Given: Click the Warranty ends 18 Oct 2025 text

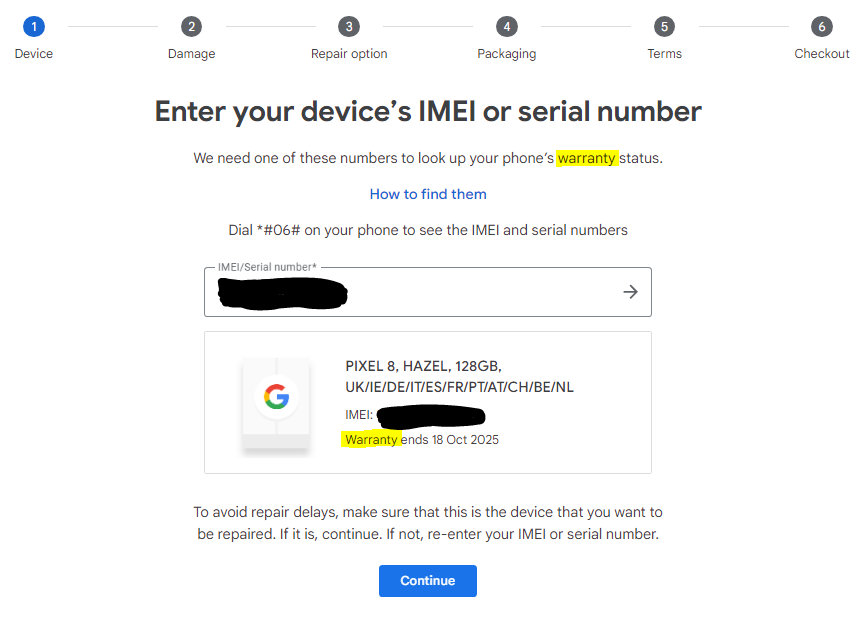Looking at the screenshot, I should [x=422, y=439].
